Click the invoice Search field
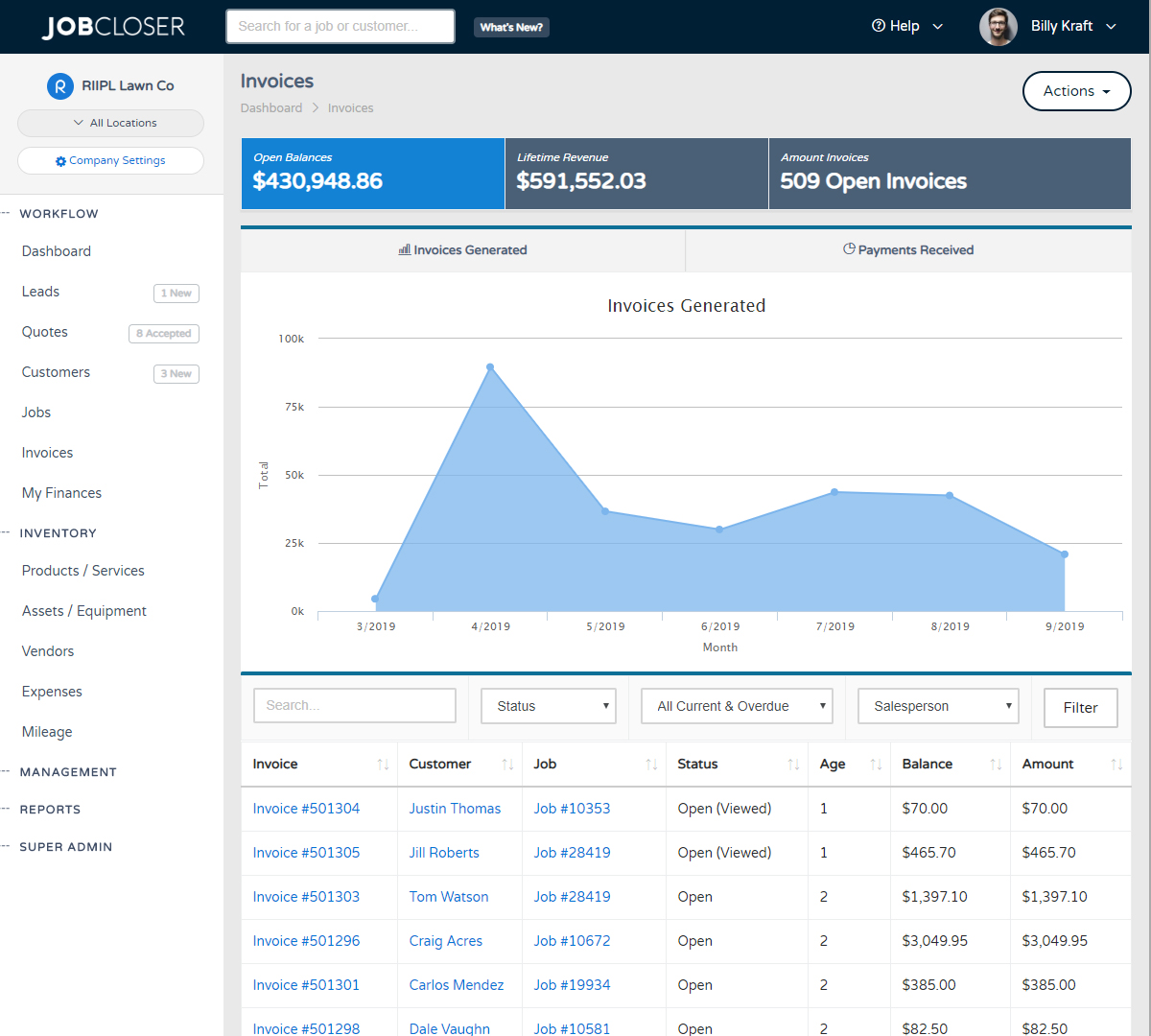Screen dimensions: 1151x1036 354,705
